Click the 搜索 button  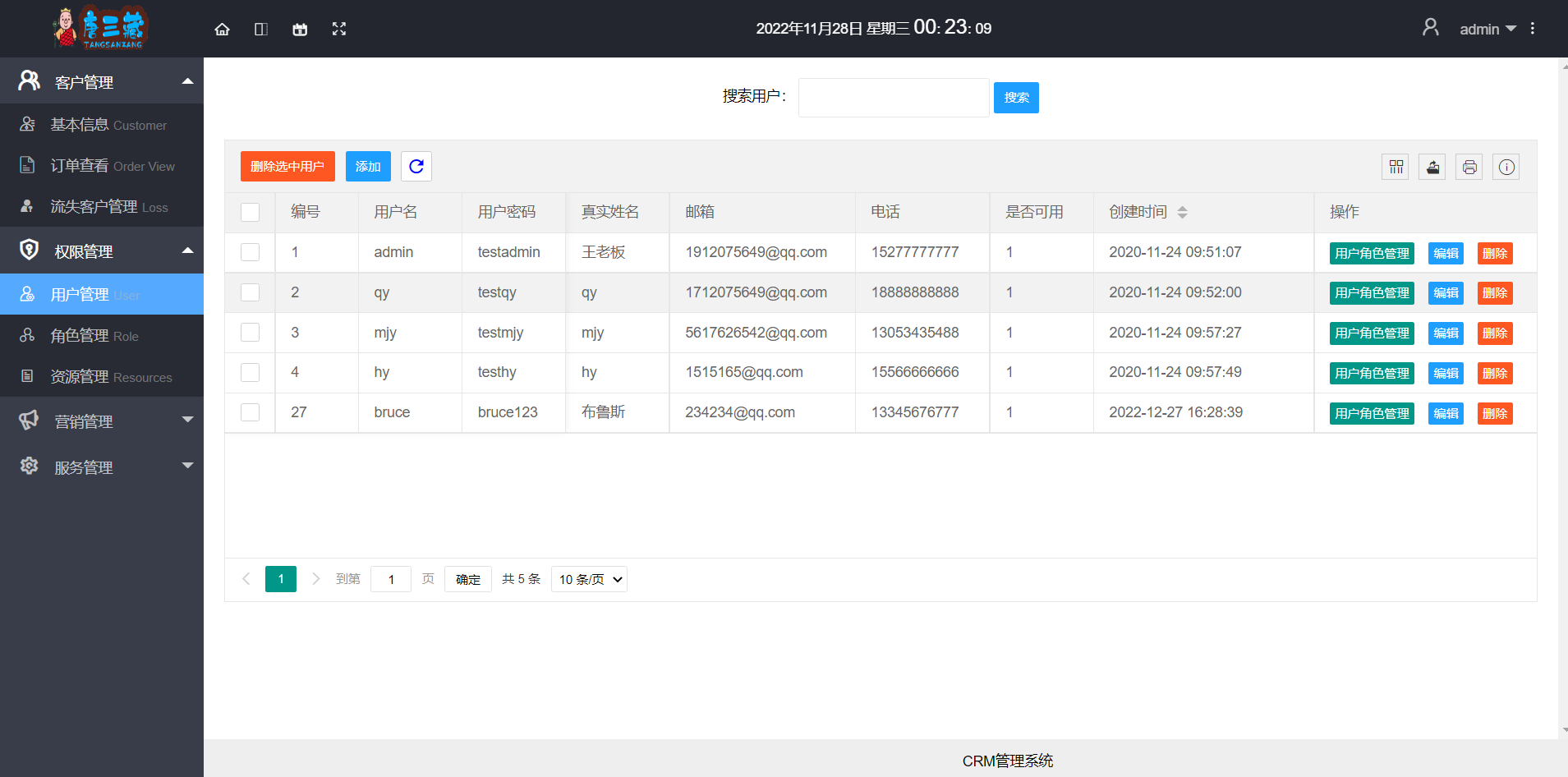click(1016, 98)
